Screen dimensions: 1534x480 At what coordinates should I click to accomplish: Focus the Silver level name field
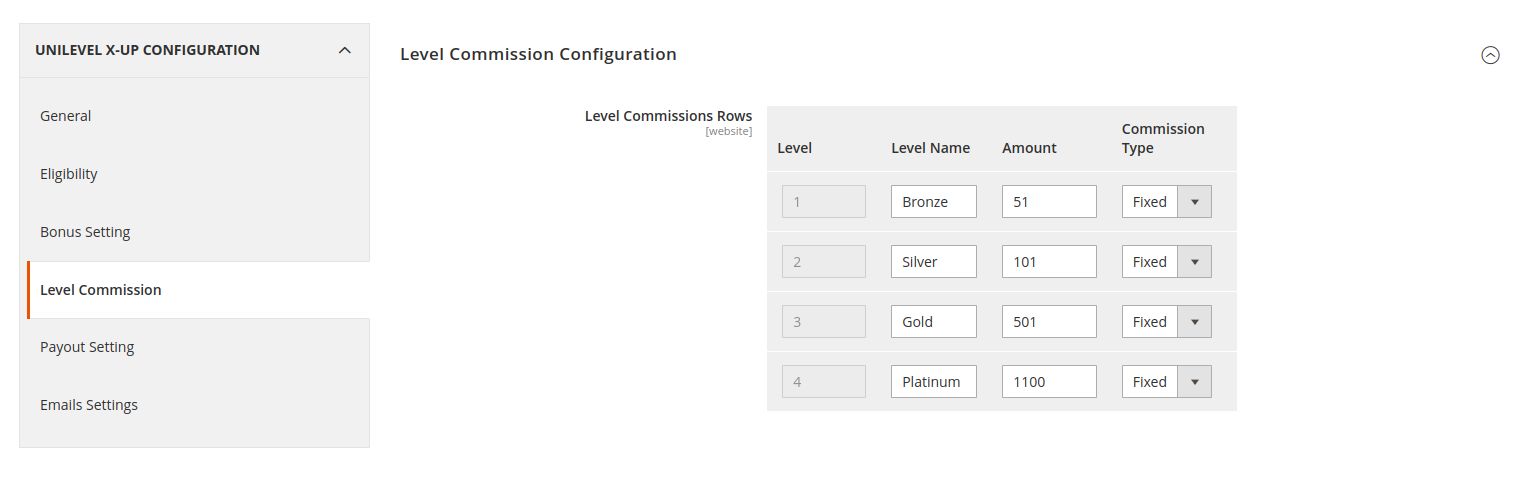[x=933, y=262]
